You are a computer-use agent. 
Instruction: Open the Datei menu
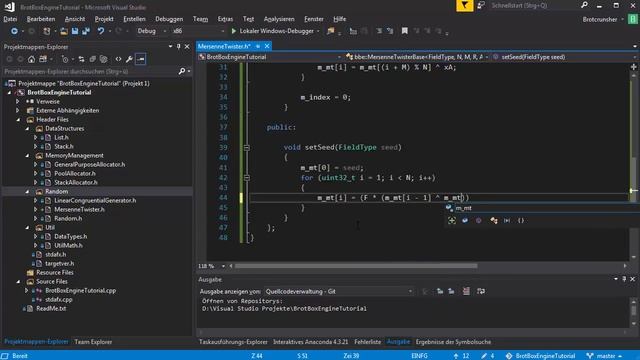[10, 19]
